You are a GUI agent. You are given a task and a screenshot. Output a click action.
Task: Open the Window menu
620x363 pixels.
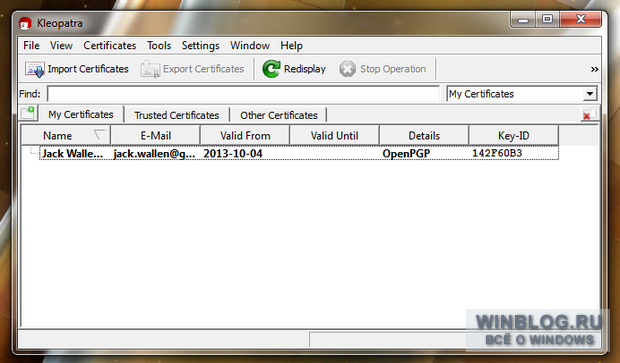coord(250,45)
